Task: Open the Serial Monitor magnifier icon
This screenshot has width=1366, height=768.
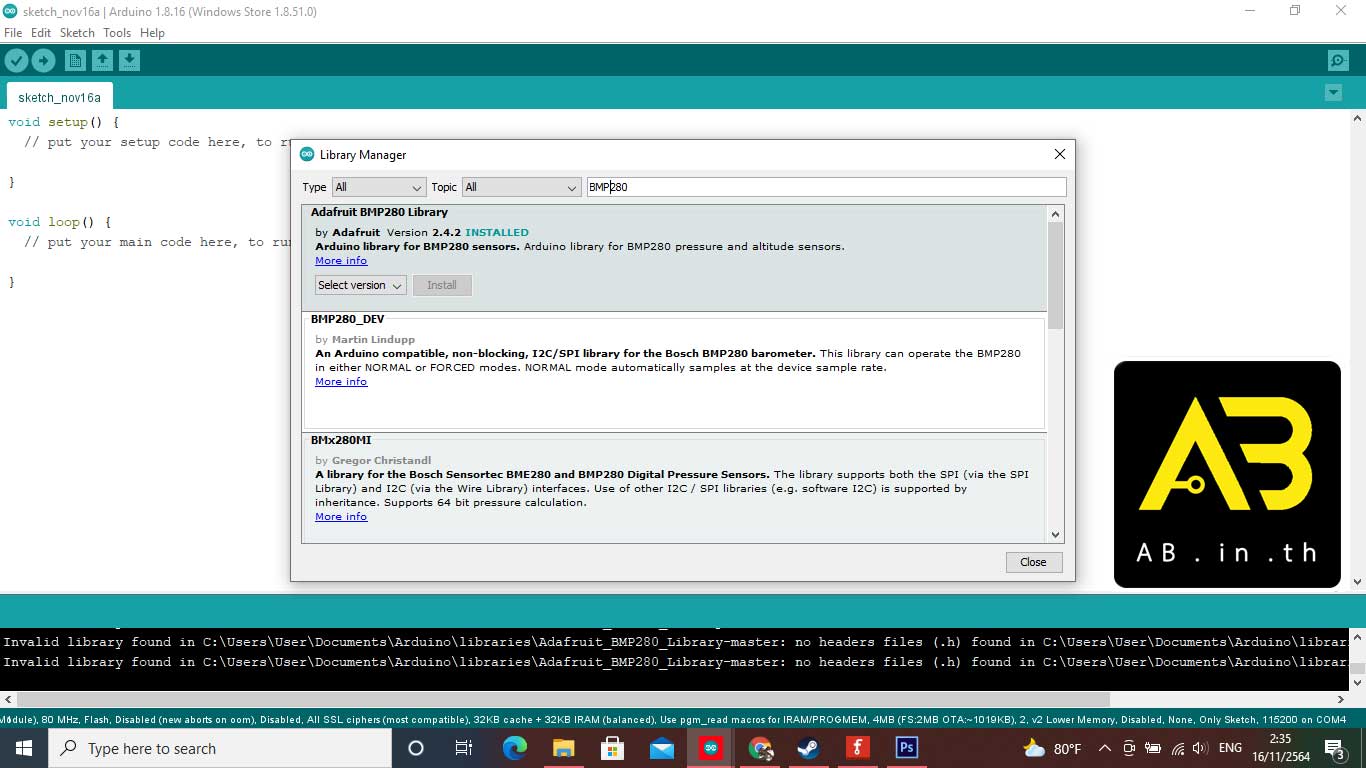Action: (x=1338, y=61)
